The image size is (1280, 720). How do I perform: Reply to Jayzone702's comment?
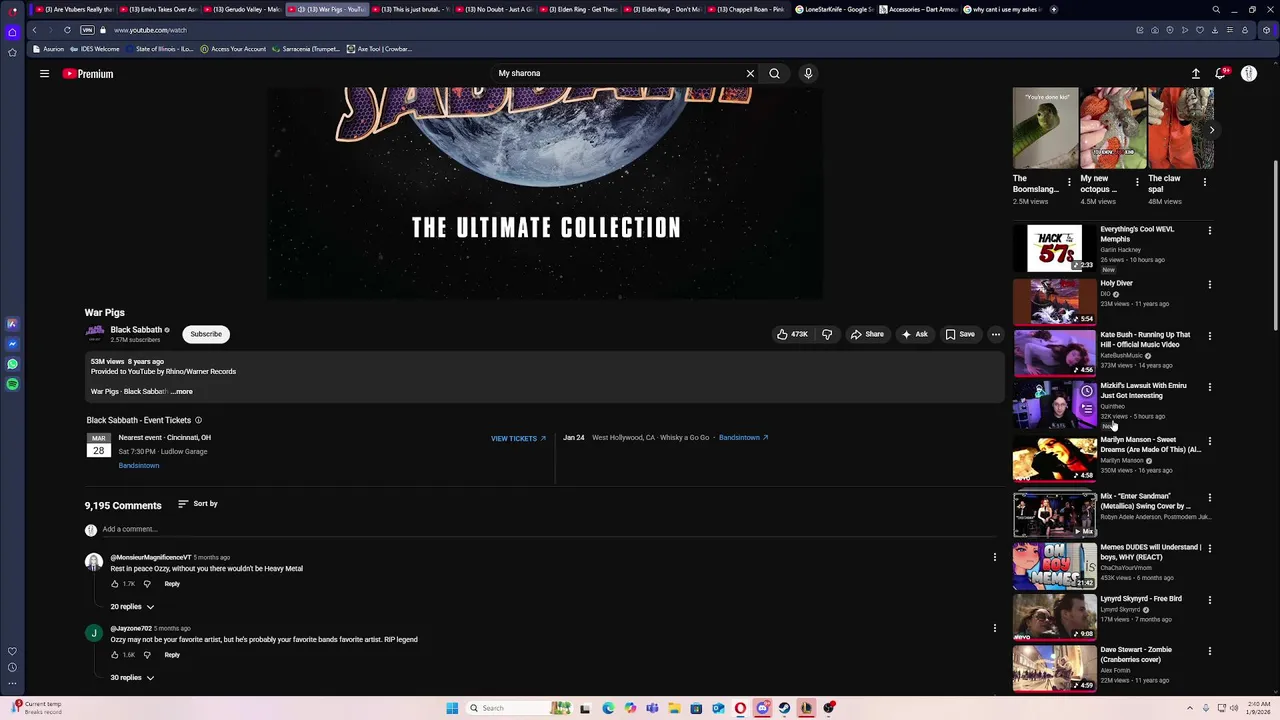pyautogui.click(x=172, y=655)
